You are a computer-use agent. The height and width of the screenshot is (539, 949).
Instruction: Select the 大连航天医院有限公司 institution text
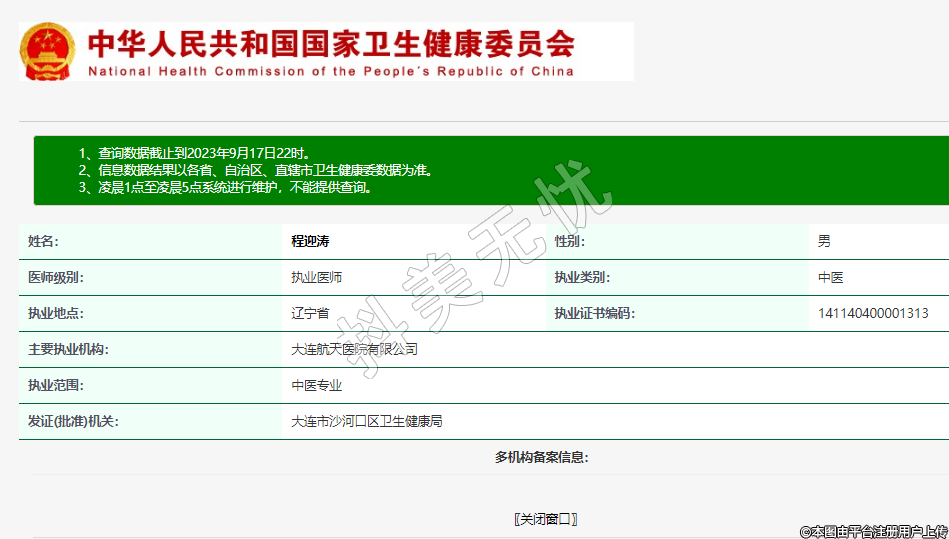(x=354, y=349)
